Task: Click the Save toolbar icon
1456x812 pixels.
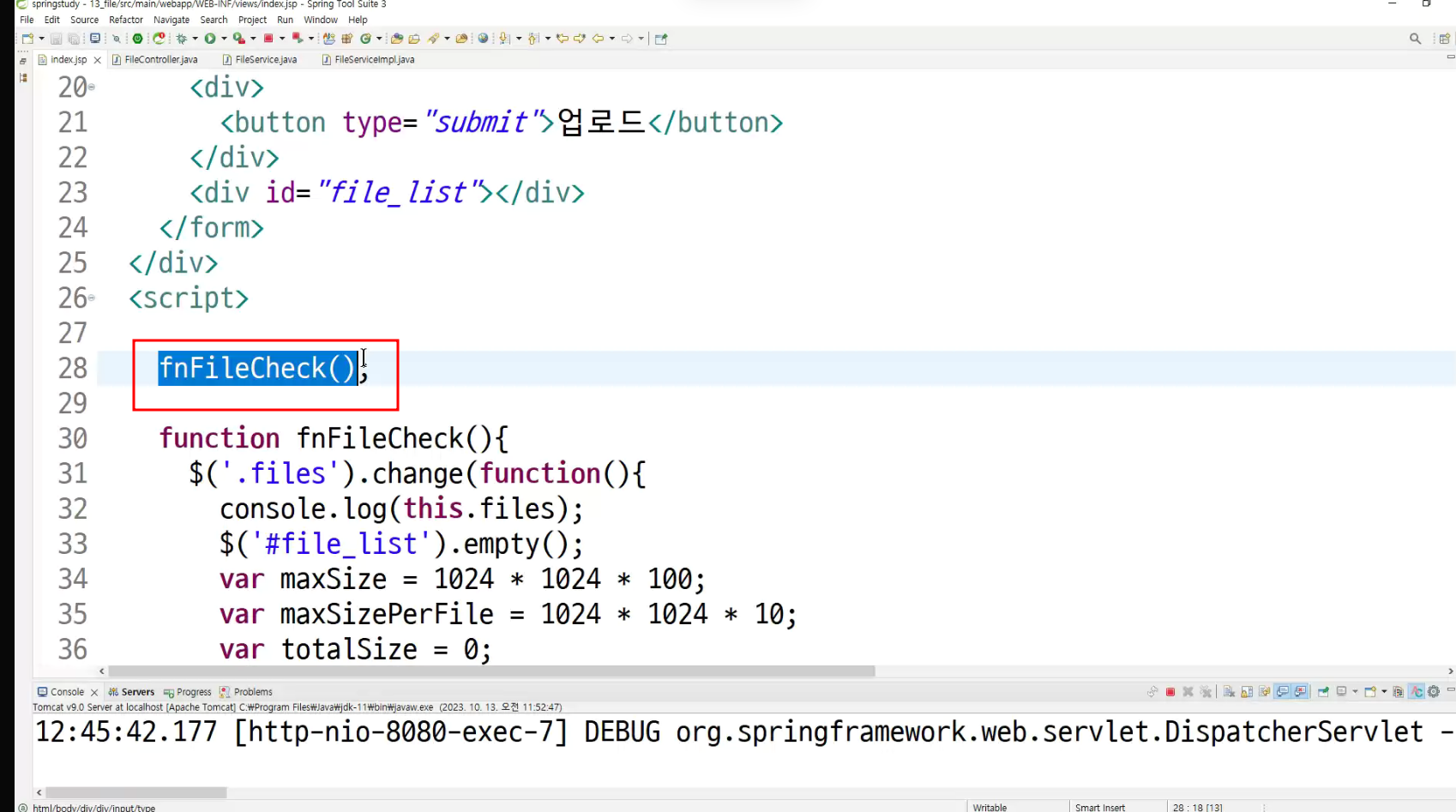Action: click(56, 39)
